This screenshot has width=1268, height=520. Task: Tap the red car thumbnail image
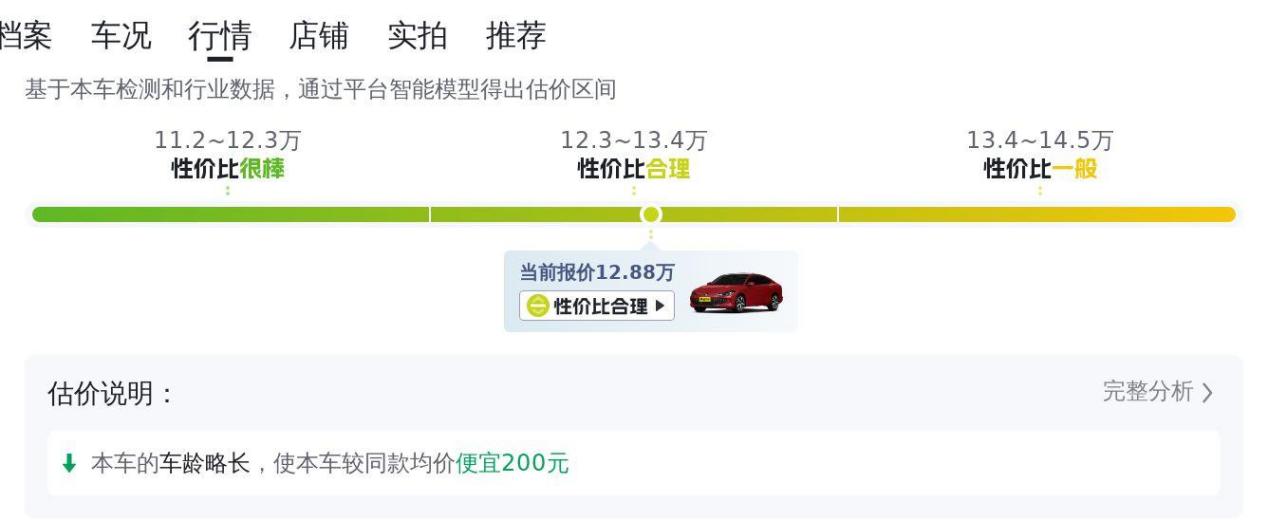pos(736,291)
